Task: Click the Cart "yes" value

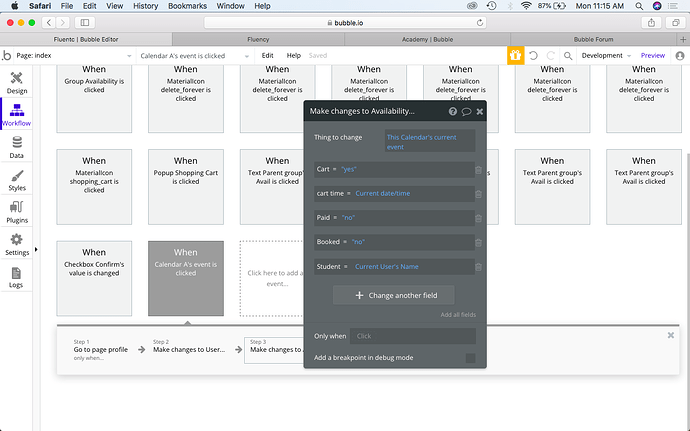Action: [349, 169]
